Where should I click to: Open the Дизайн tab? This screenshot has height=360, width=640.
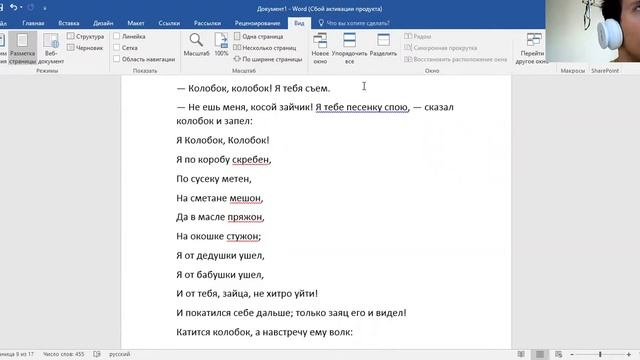click(103, 23)
